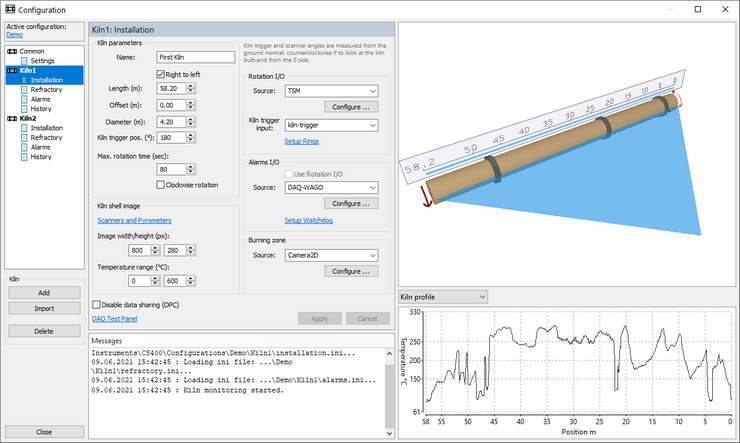Click the 3D kiln model view
Image resolution: width=740 pixels, height=443 pixels.
point(567,154)
